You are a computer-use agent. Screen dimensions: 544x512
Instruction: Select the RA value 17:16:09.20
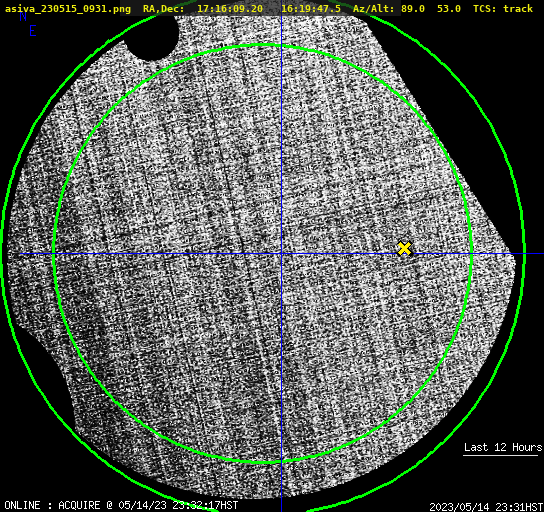click(x=230, y=9)
